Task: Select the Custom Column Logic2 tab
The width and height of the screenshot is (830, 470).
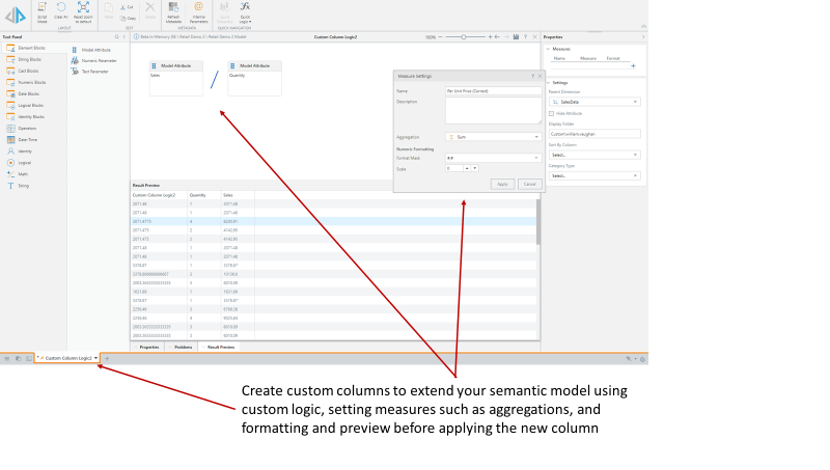Action: (67, 358)
